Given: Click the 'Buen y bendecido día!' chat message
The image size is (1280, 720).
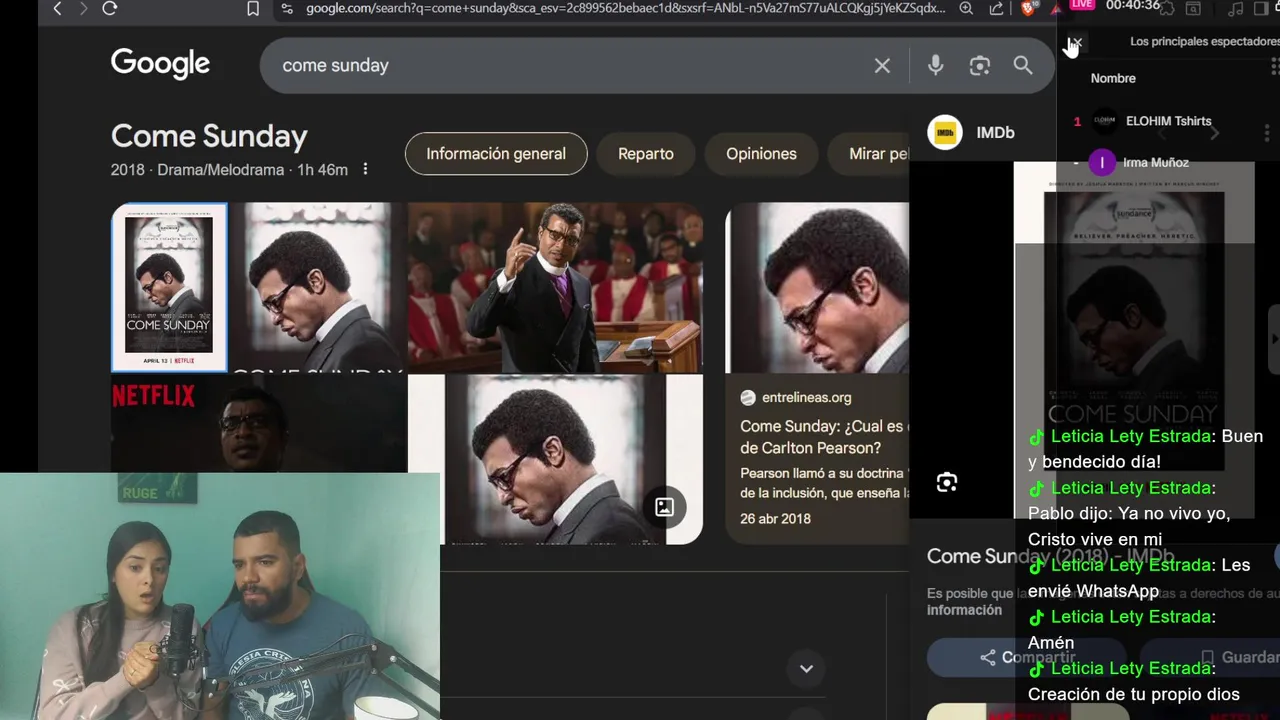Looking at the screenshot, I should (x=1146, y=449).
